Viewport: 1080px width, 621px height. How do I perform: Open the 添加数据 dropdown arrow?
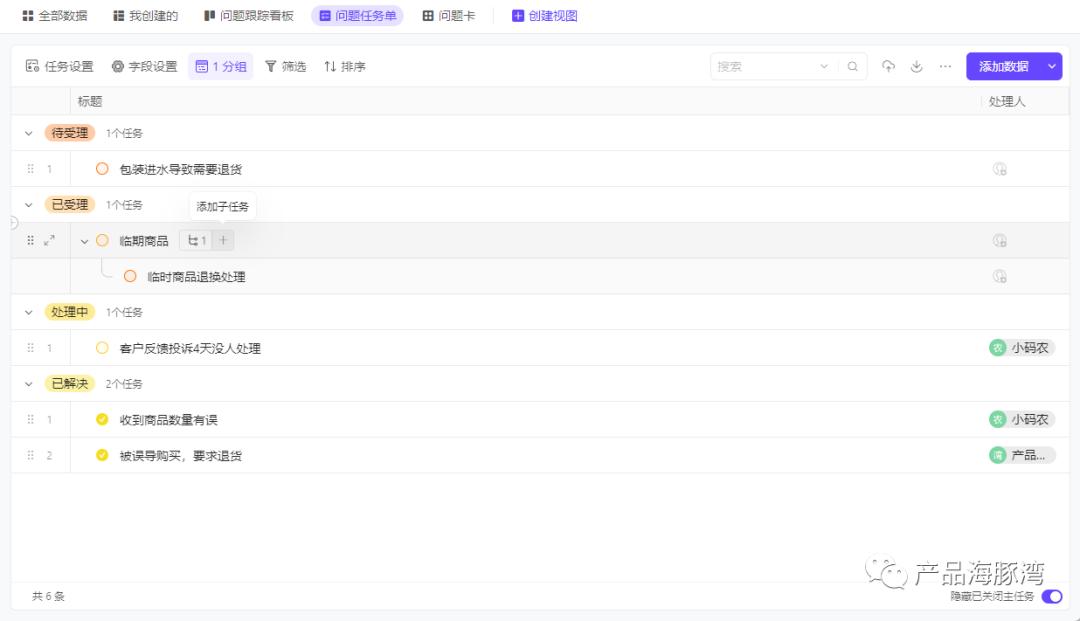pos(1052,67)
